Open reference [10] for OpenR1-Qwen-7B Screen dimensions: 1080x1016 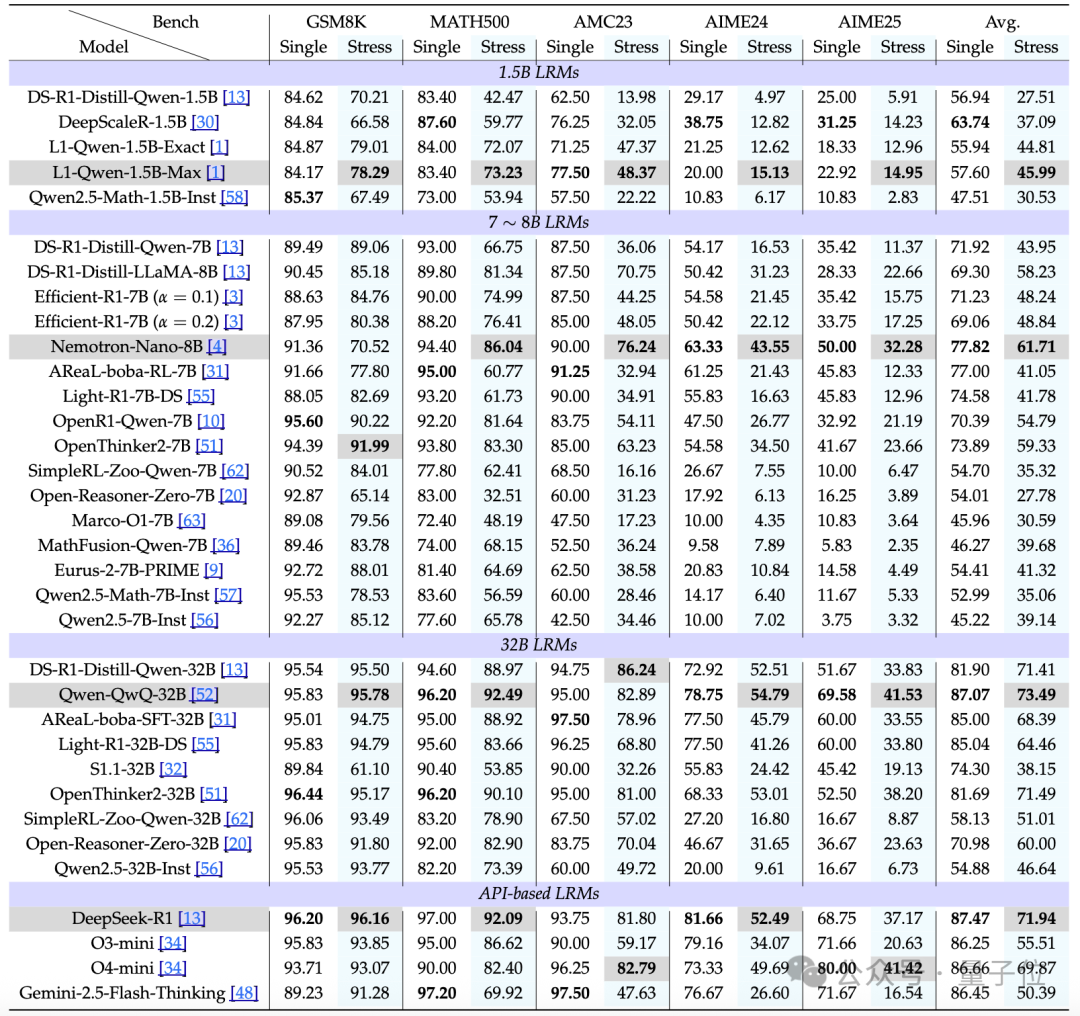[x=211, y=421]
